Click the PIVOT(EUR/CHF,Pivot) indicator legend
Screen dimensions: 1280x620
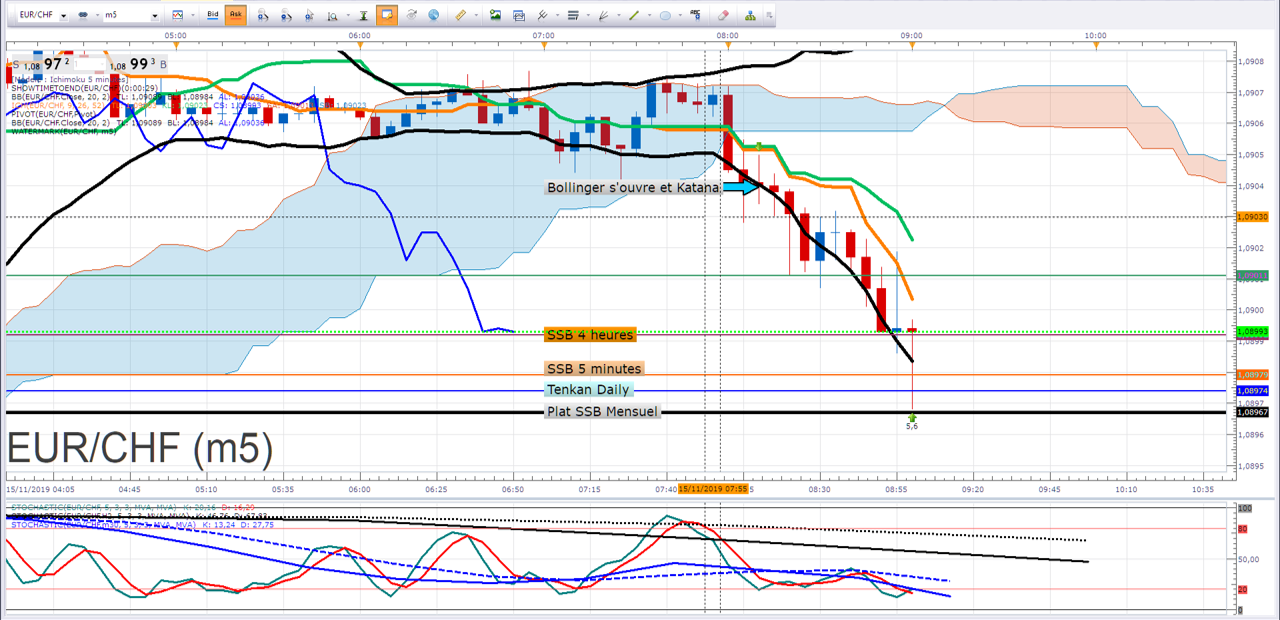tap(54, 114)
